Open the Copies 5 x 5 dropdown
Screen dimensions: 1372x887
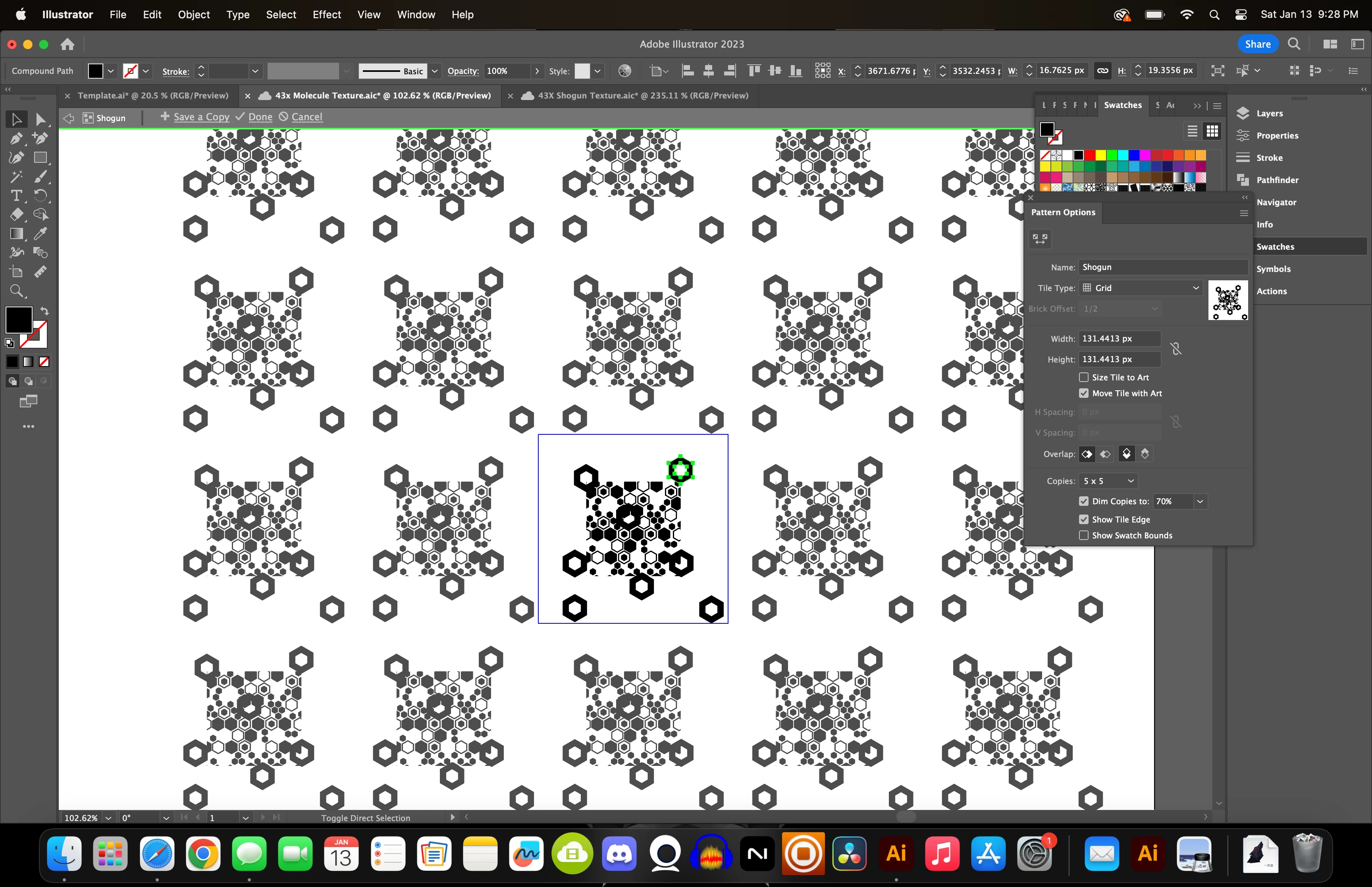[x=1108, y=481]
